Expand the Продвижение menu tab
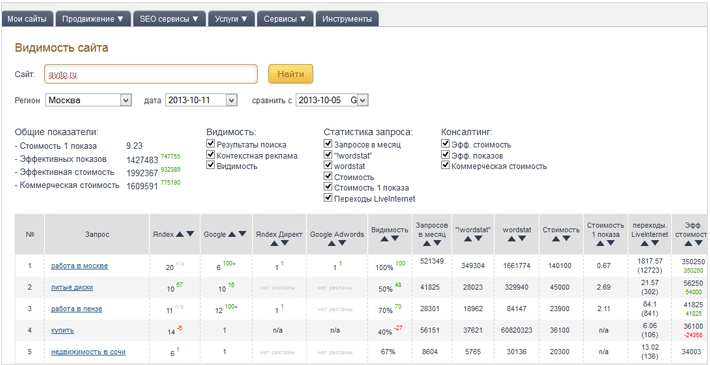710x365 pixels. click(x=93, y=19)
